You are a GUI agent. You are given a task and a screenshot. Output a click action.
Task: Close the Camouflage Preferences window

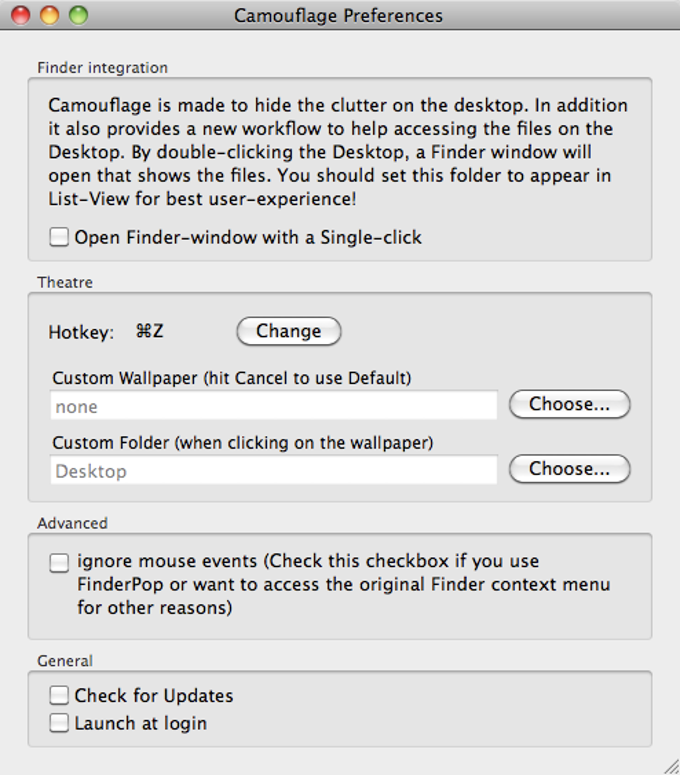point(19,16)
